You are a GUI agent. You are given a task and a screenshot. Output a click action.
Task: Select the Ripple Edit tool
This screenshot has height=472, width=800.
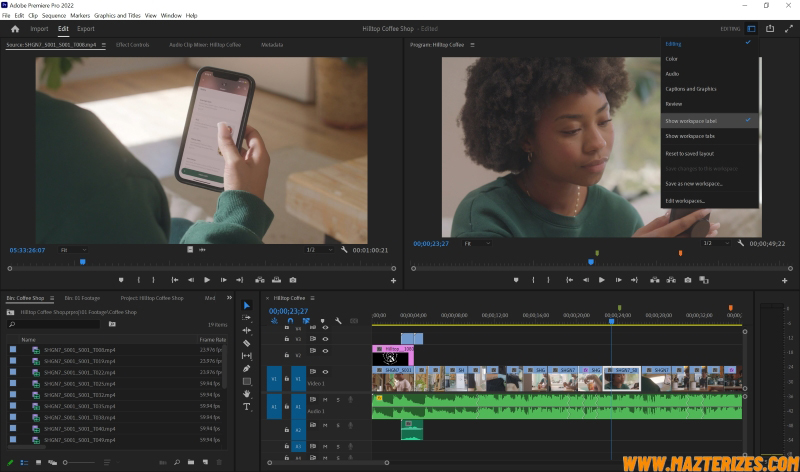point(247,331)
